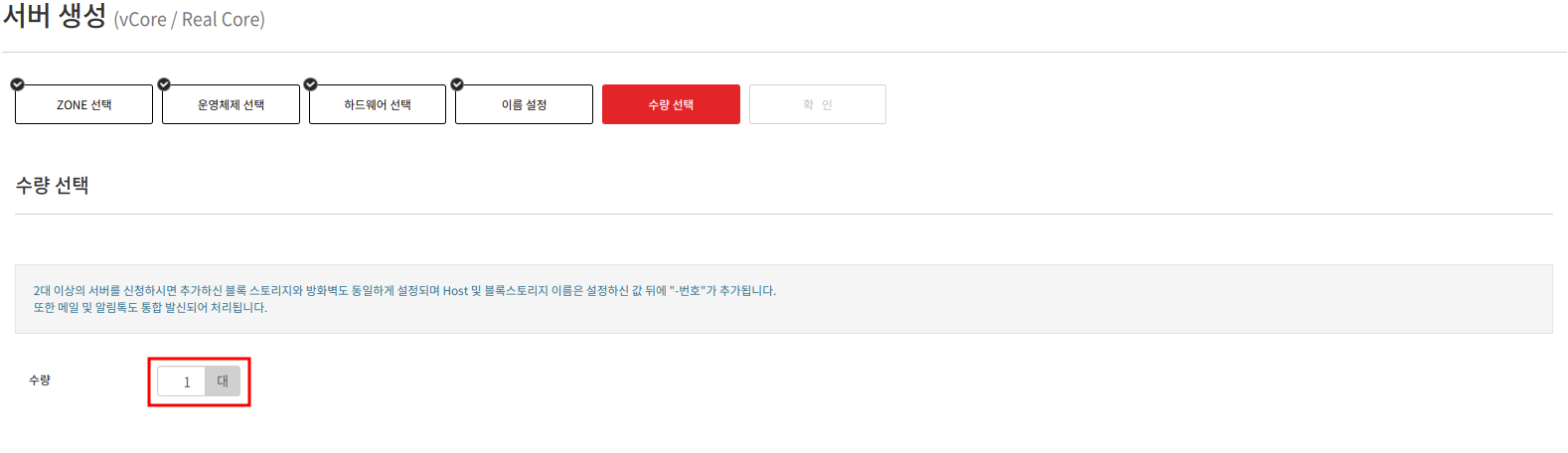The image size is (1568, 453).
Task: Click the checkmark icon on 이름 설정
Action: tap(457, 84)
